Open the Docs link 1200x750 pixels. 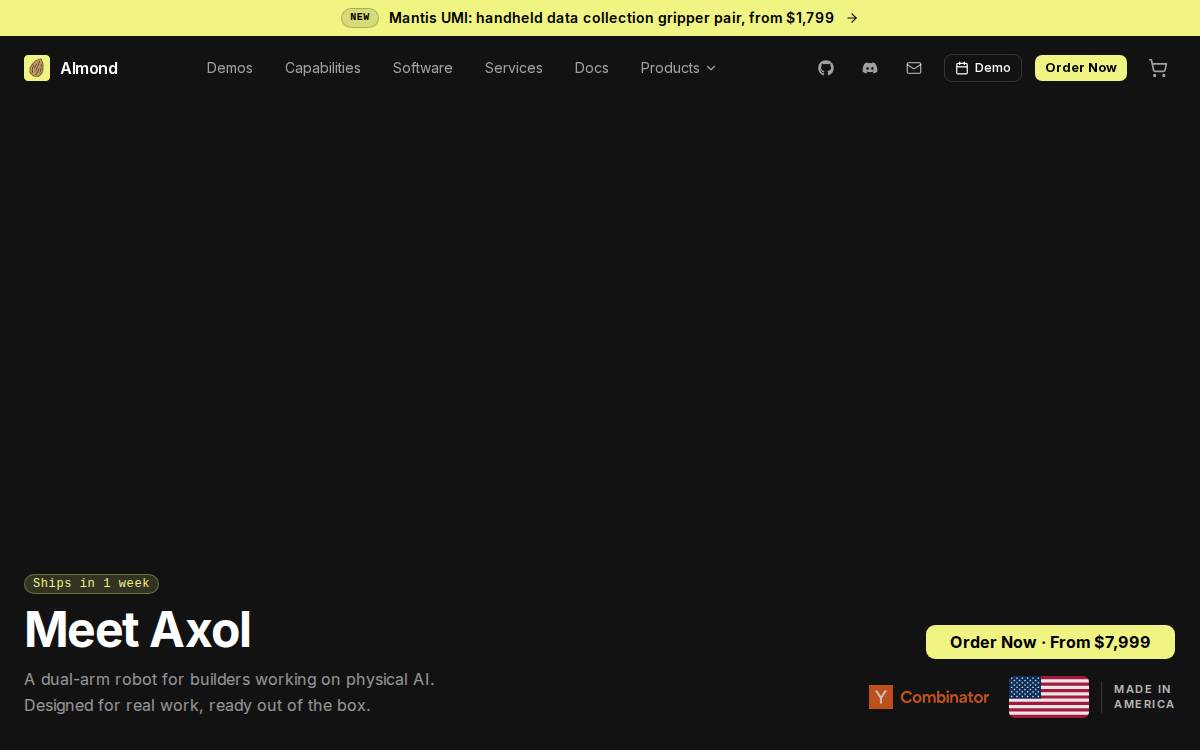coord(591,68)
